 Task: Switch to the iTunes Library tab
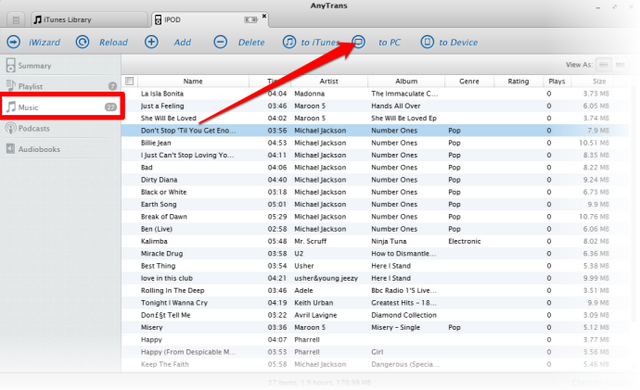pyautogui.click(x=89, y=20)
